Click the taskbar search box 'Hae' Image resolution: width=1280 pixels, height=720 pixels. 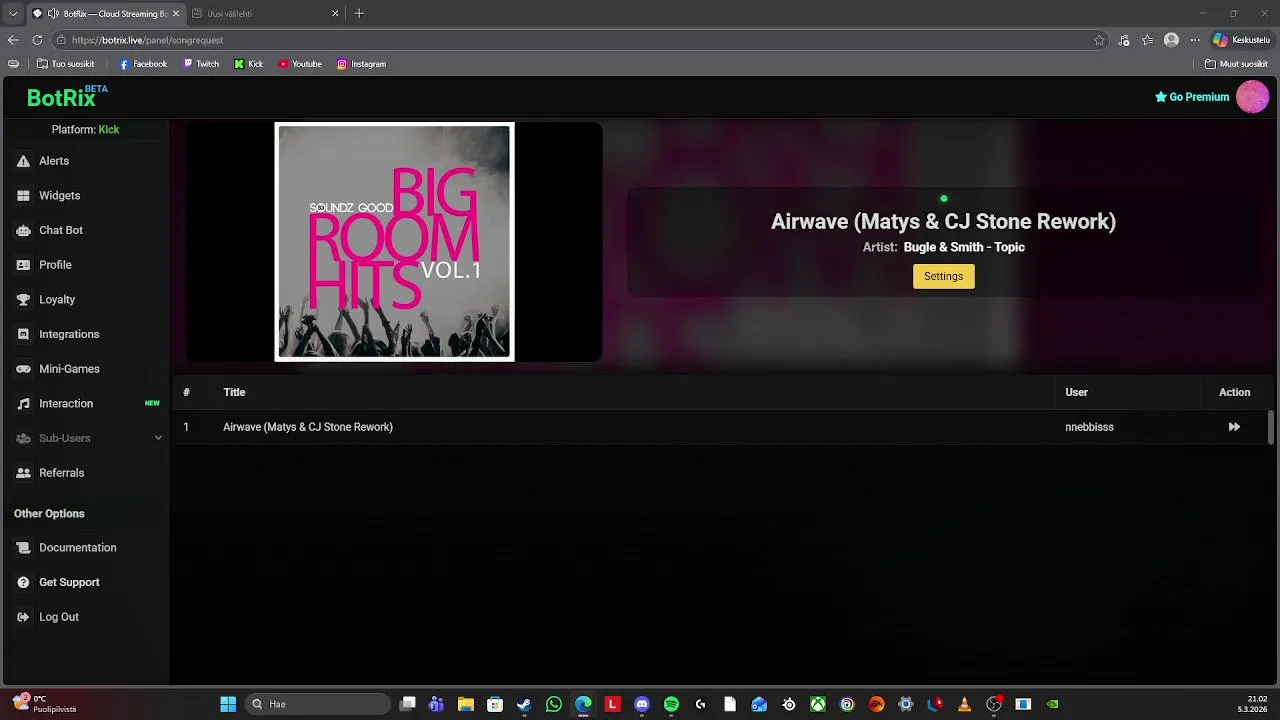pyautogui.click(x=318, y=704)
